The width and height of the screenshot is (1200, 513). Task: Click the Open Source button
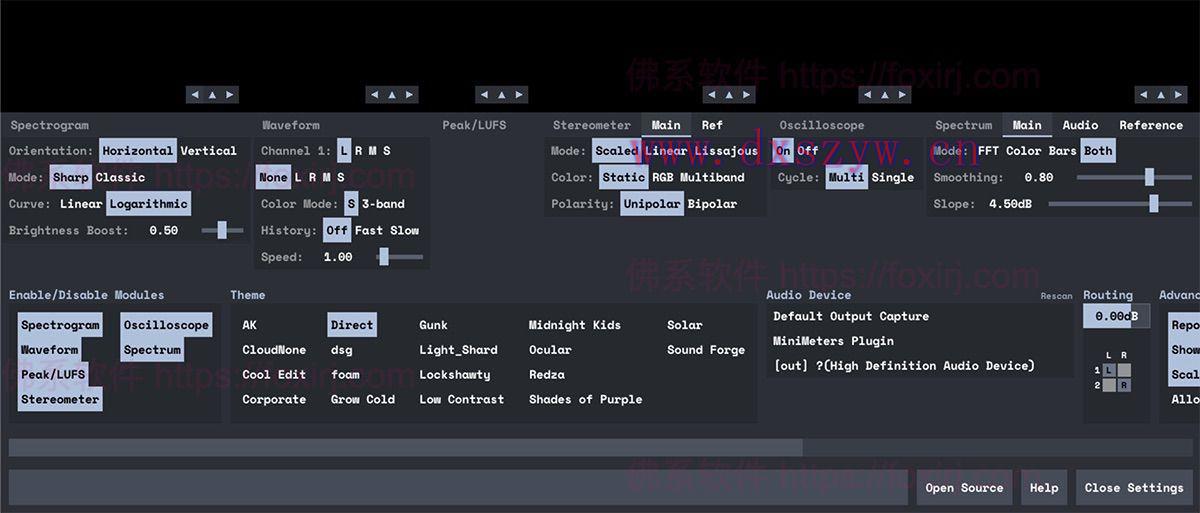pos(964,488)
